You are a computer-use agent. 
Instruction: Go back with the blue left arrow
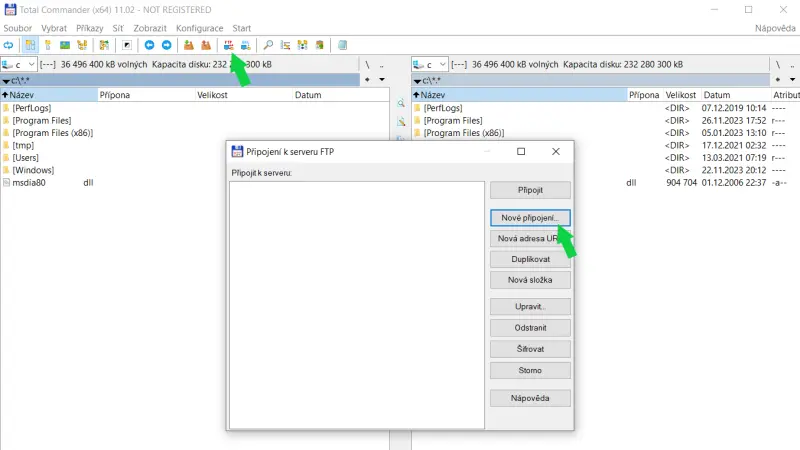pos(149,45)
